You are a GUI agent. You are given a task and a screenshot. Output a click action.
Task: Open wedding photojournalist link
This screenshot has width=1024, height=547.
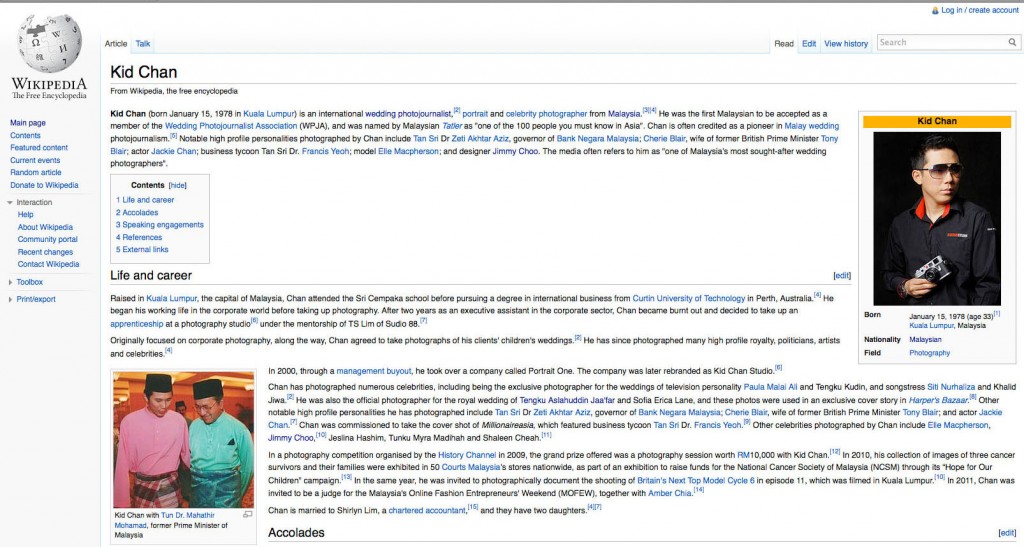[408, 114]
